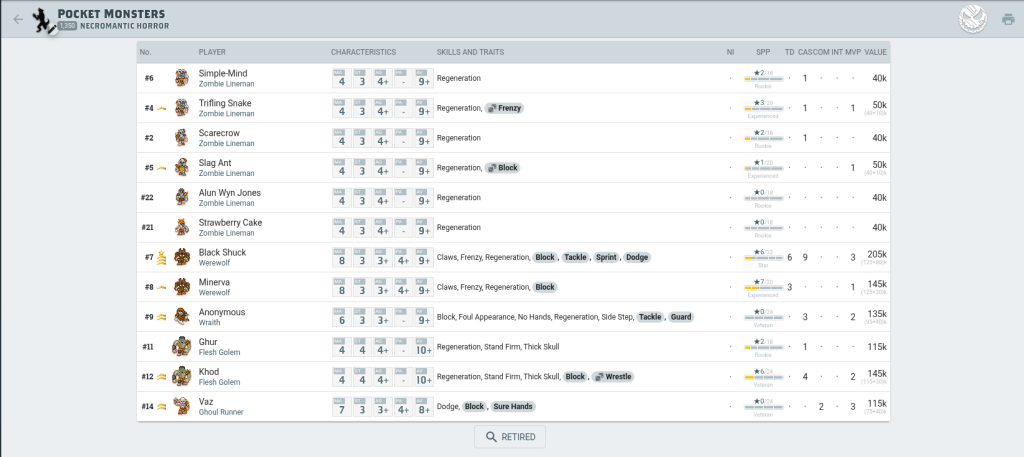Screen dimensions: 1024x457
Task: Select Black Shuck's werewolf portrait
Action: coord(182,257)
